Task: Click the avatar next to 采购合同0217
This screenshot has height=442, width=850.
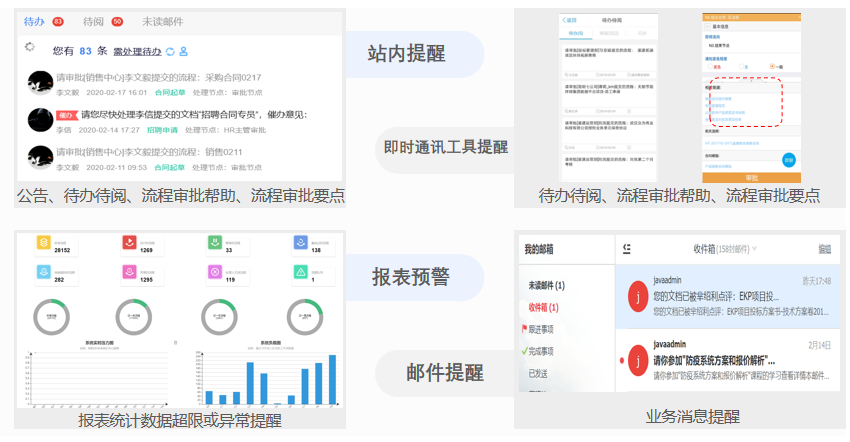Action: (40, 83)
